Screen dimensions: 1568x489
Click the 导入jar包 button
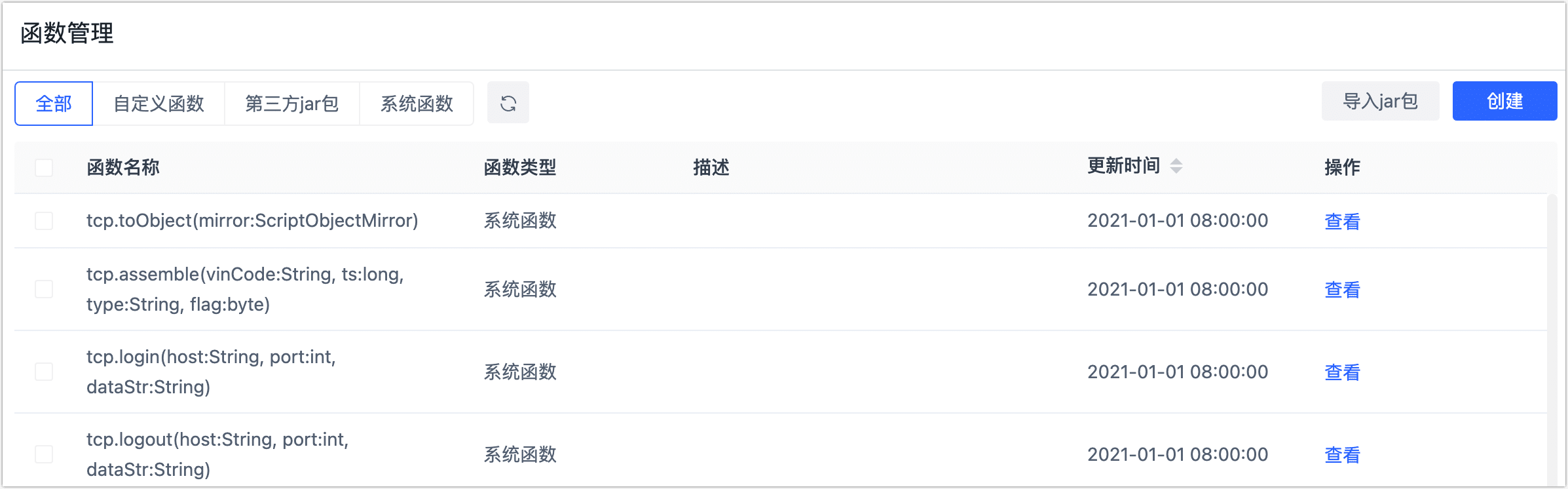click(1380, 102)
